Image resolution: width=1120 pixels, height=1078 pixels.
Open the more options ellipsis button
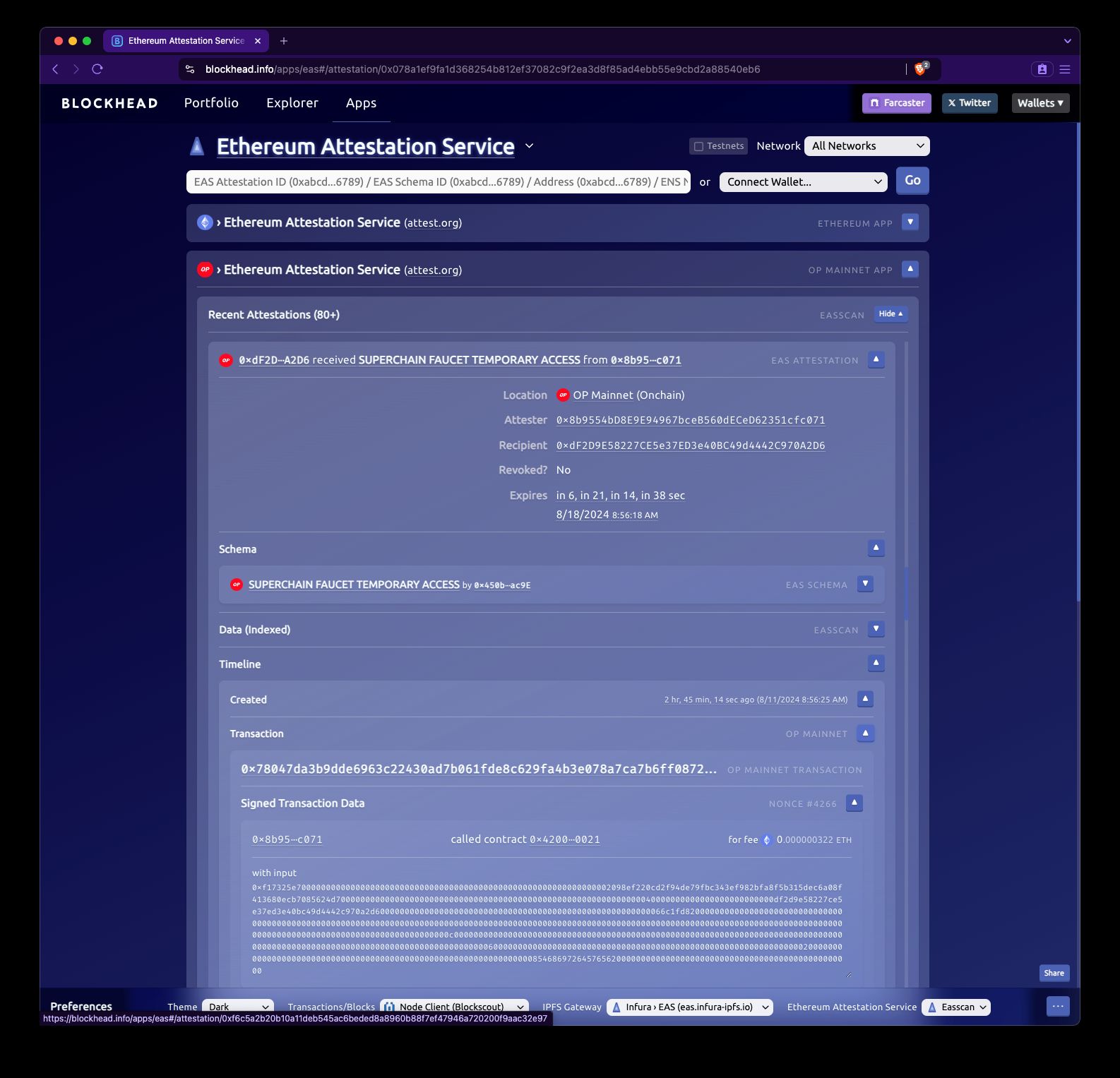coord(1057,1006)
